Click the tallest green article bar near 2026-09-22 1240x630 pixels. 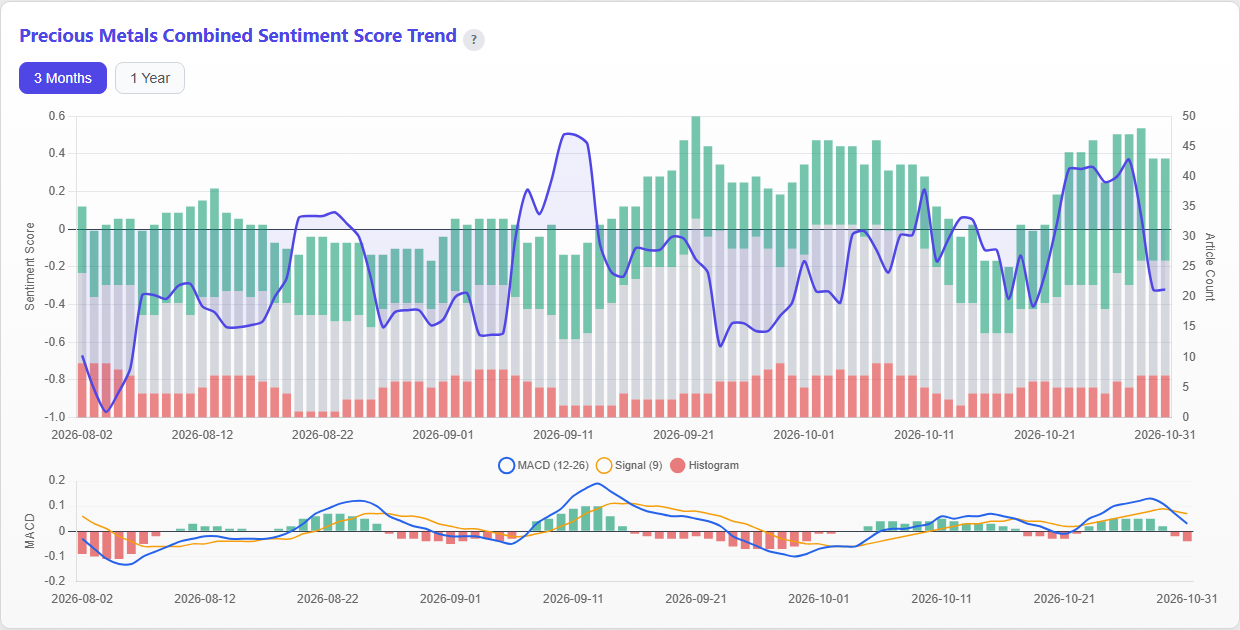pos(695,167)
